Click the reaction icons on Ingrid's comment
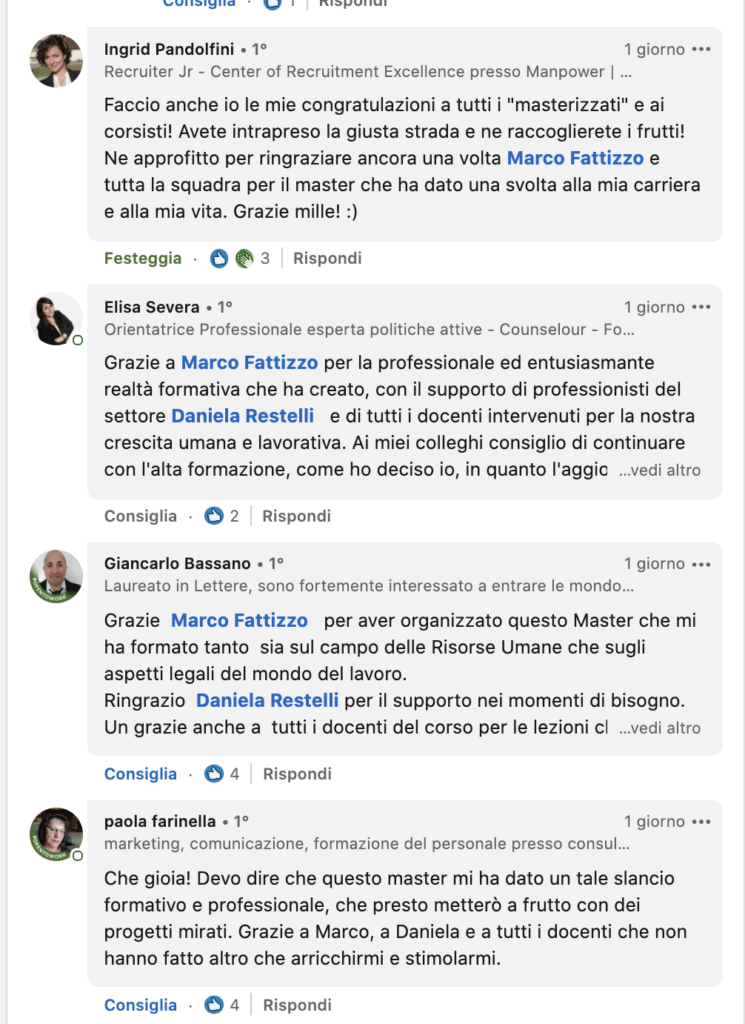Viewport: 745px width, 1024px height. click(232, 259)
